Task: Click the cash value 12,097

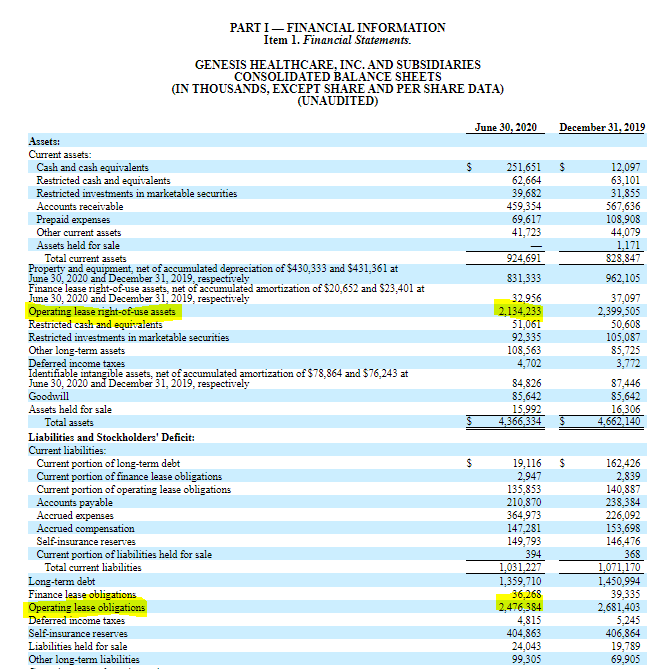Action: coord(625,167)
